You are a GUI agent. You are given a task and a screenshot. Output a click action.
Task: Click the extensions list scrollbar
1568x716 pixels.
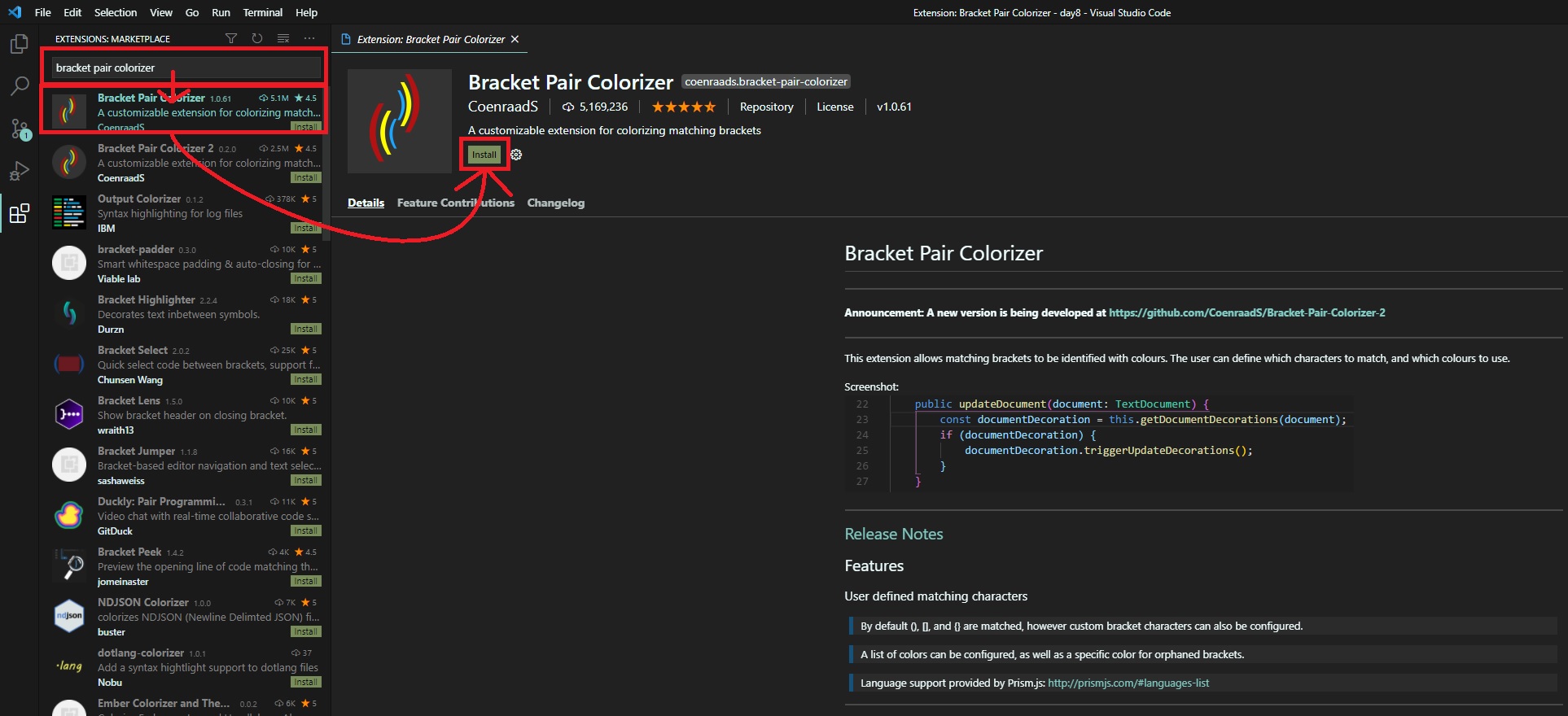pos(326,163)
